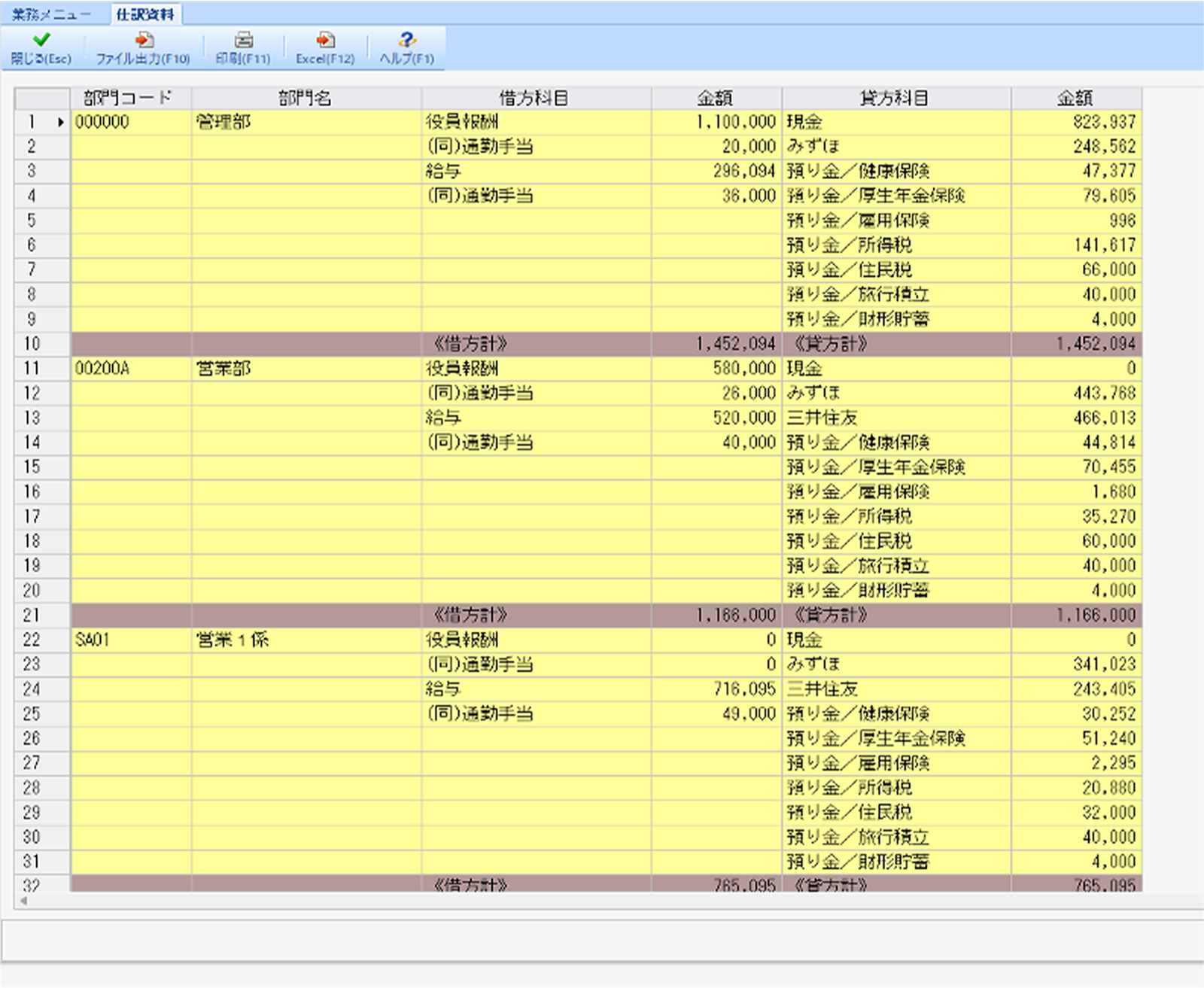
Task: Click the Print (F11) printer icon
Action: pyautogui.click(x=243, y=40)
